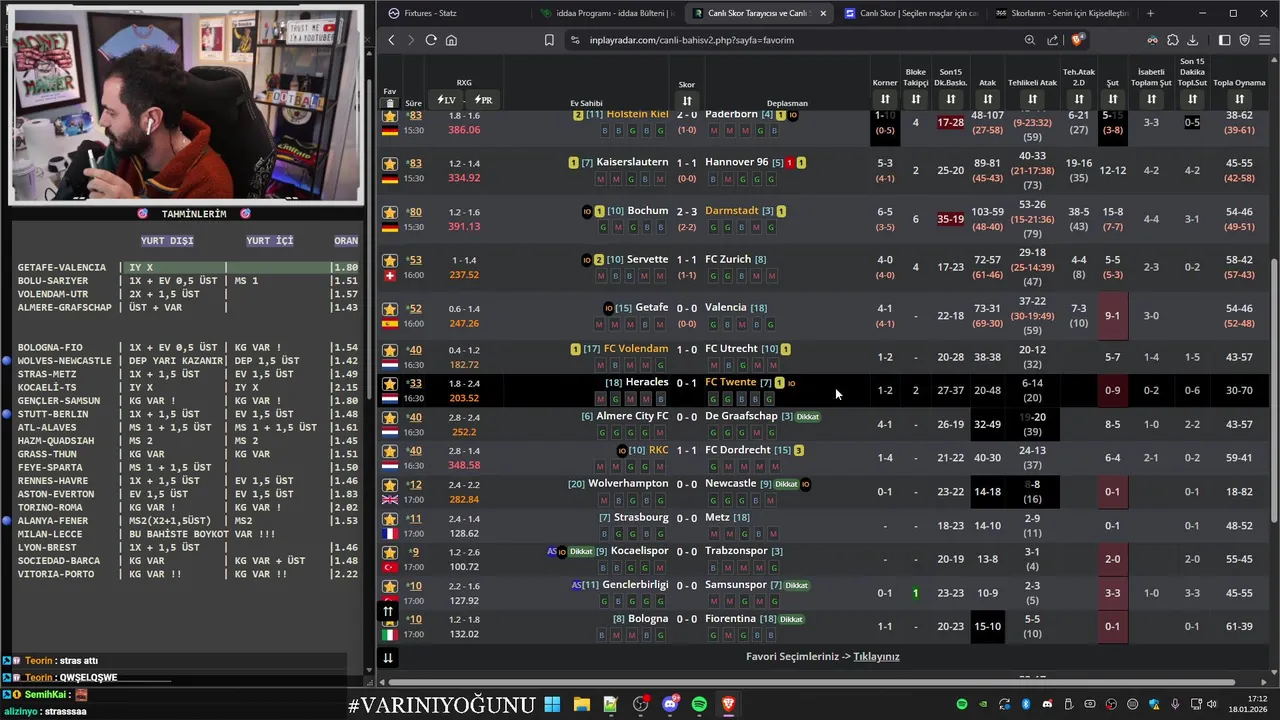Screen dimensions: 1280x720
Task: Bookmark this page with the bookmark icon
Action: 549,40
